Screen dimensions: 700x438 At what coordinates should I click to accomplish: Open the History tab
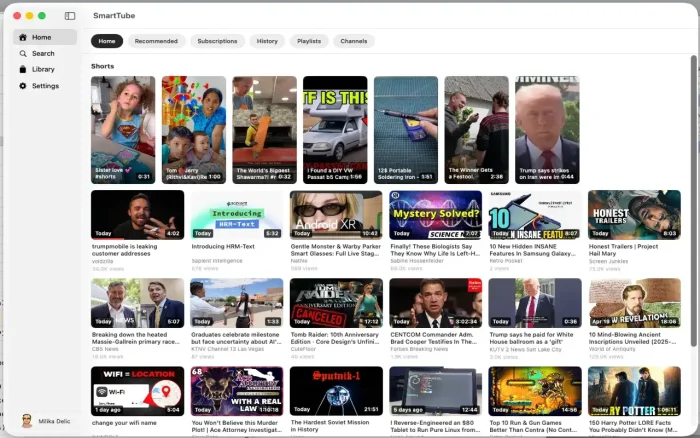pyautogui.click(x=267, y=41)
